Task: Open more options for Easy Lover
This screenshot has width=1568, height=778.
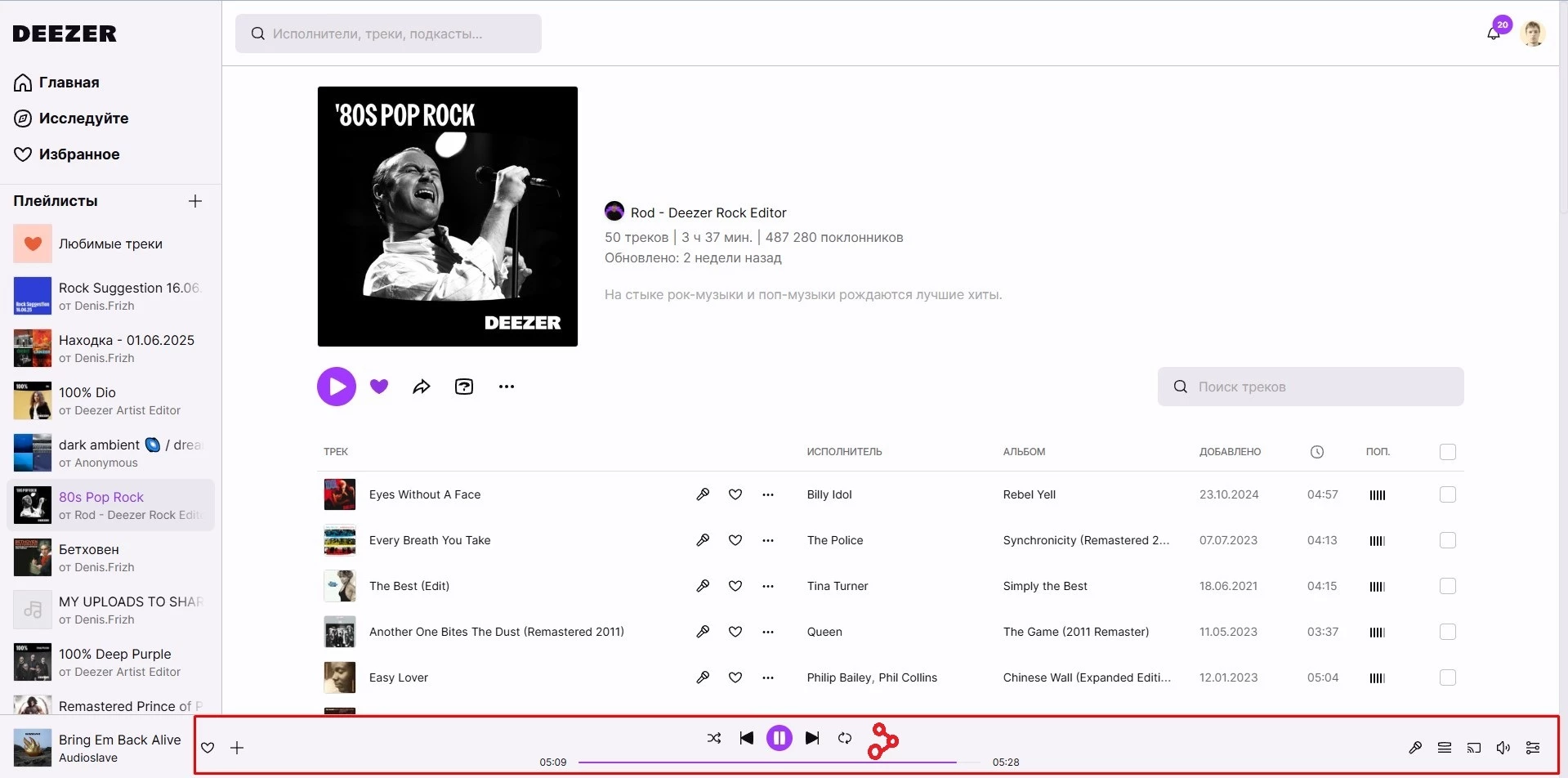Action: tap(768, 677)
